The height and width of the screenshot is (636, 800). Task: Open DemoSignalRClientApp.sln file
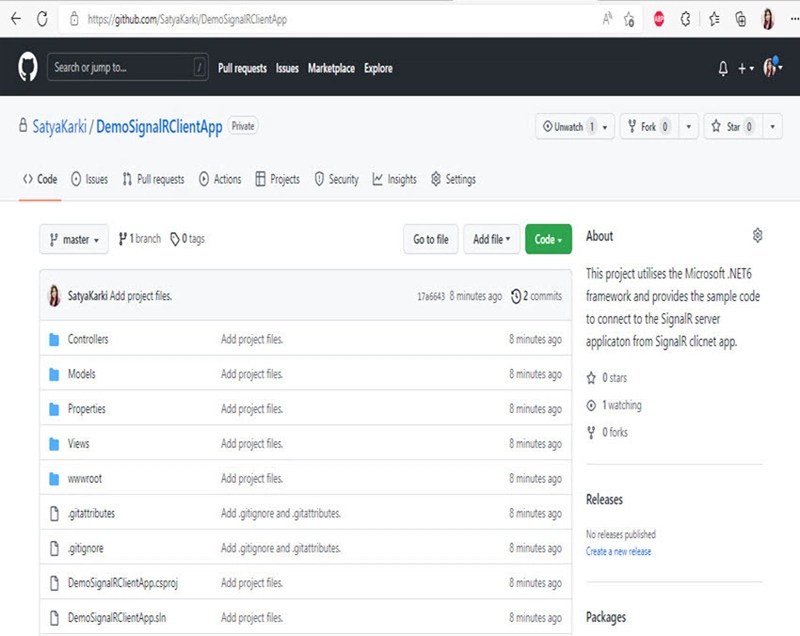click(117, 618)
